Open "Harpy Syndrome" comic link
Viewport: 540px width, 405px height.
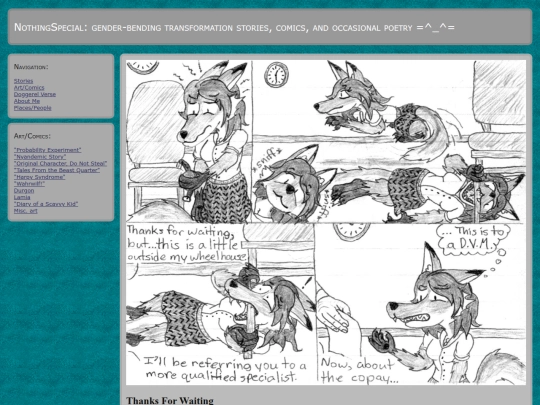40,177
